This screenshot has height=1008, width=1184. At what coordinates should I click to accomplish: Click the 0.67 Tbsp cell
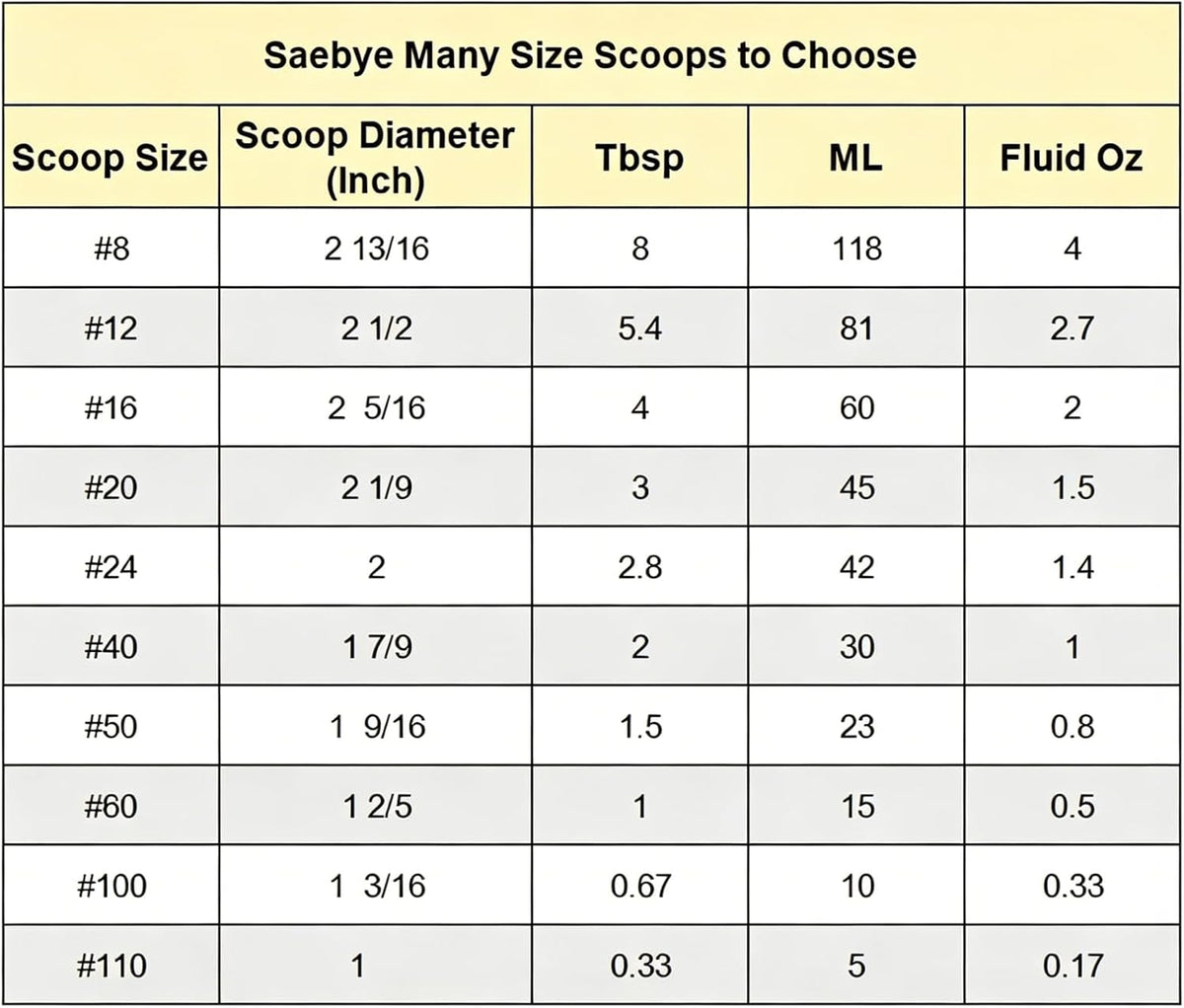[x=639, y=886]
